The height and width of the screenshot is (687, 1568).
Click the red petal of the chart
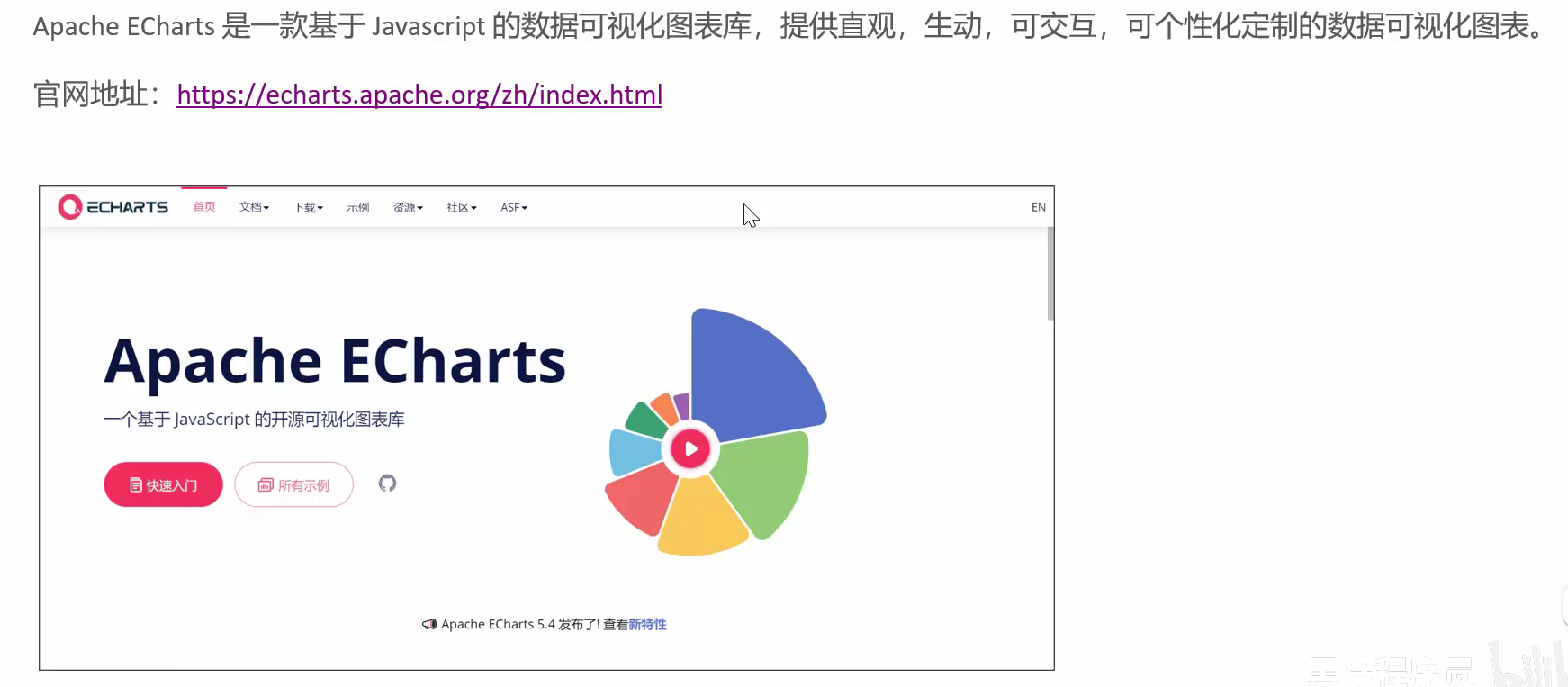[642, 498]
